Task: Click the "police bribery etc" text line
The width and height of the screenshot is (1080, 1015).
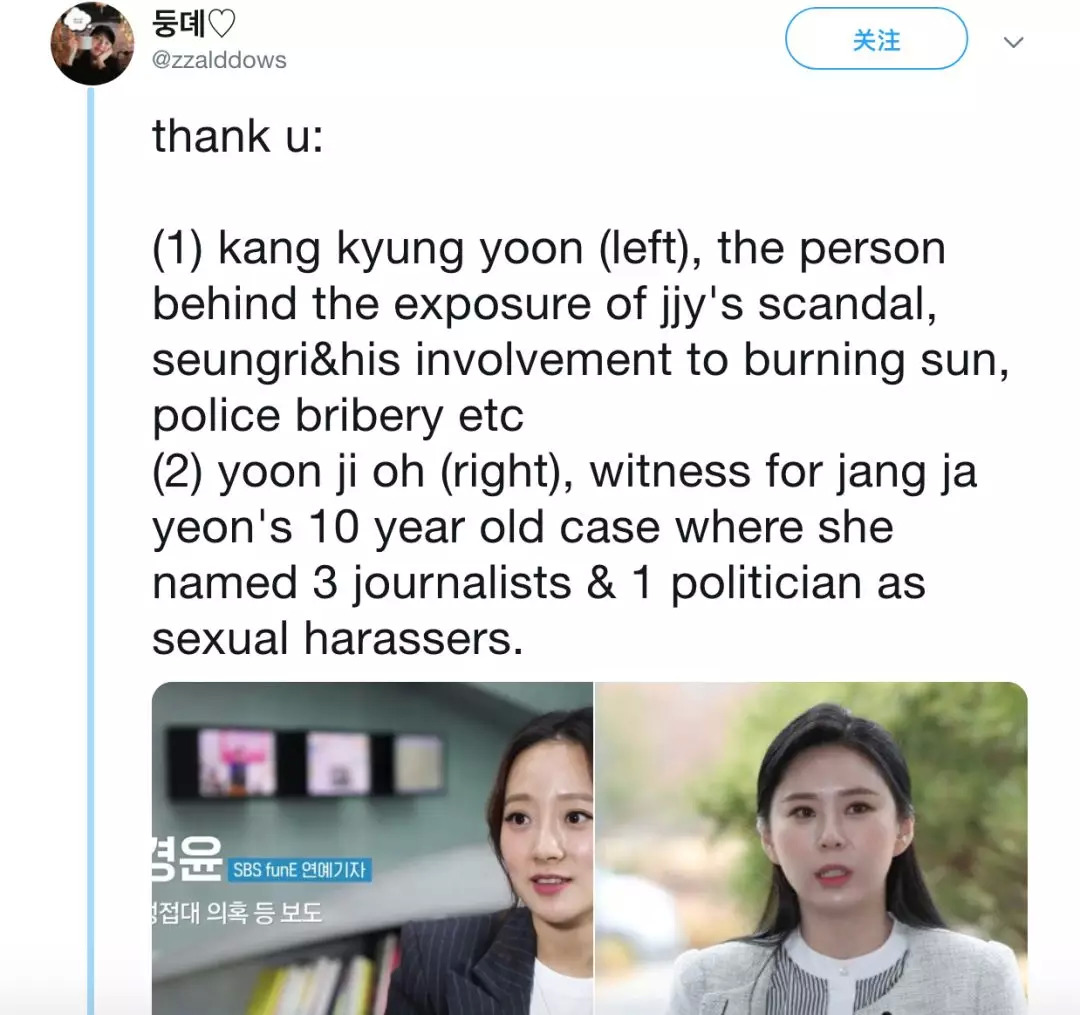Action: point(338,417)
